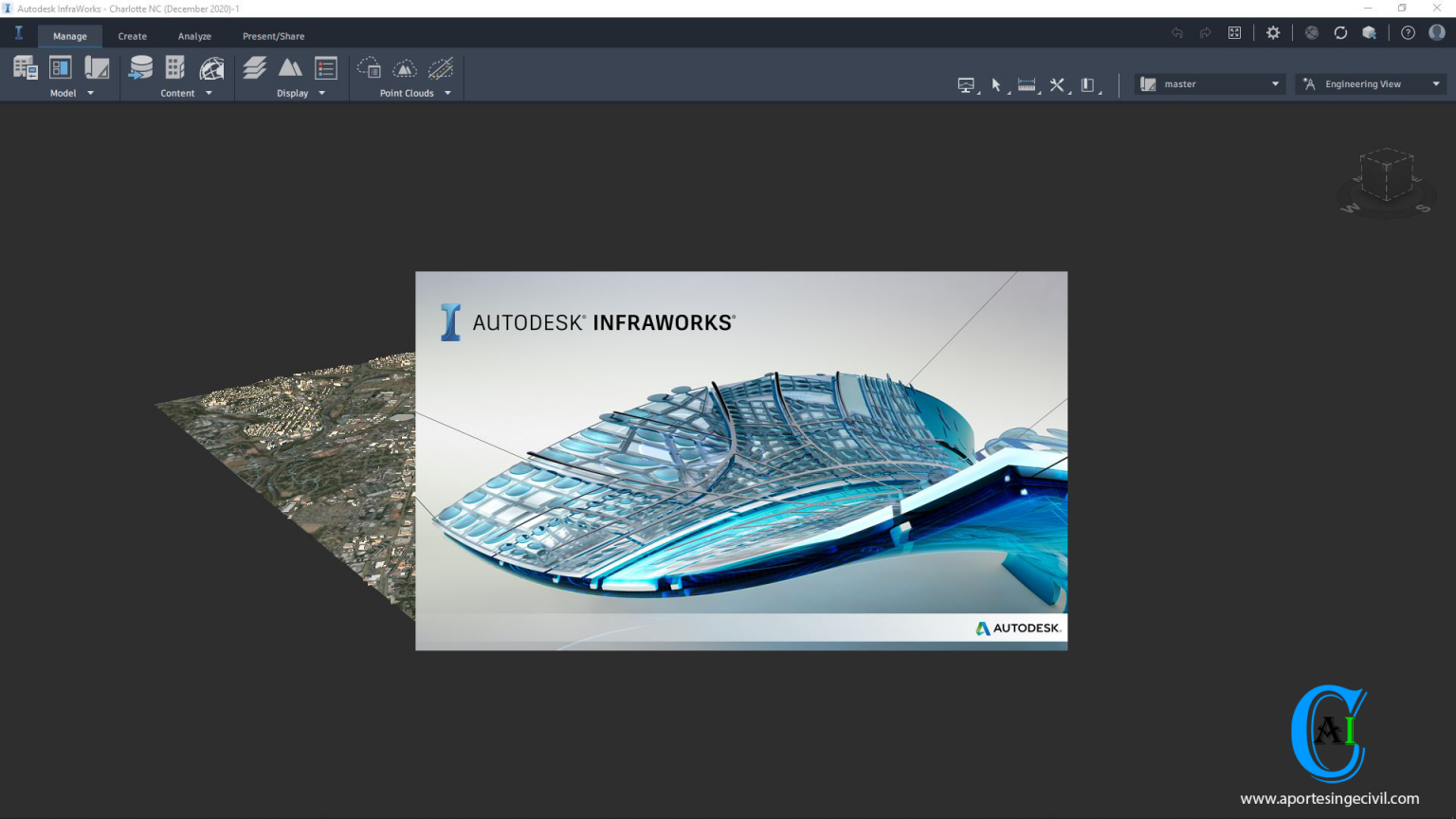Image resolution: width=1456 pixels, height=819 pixels.
Task: Open the Present/Share tab
Action: [x=273, y=36]
